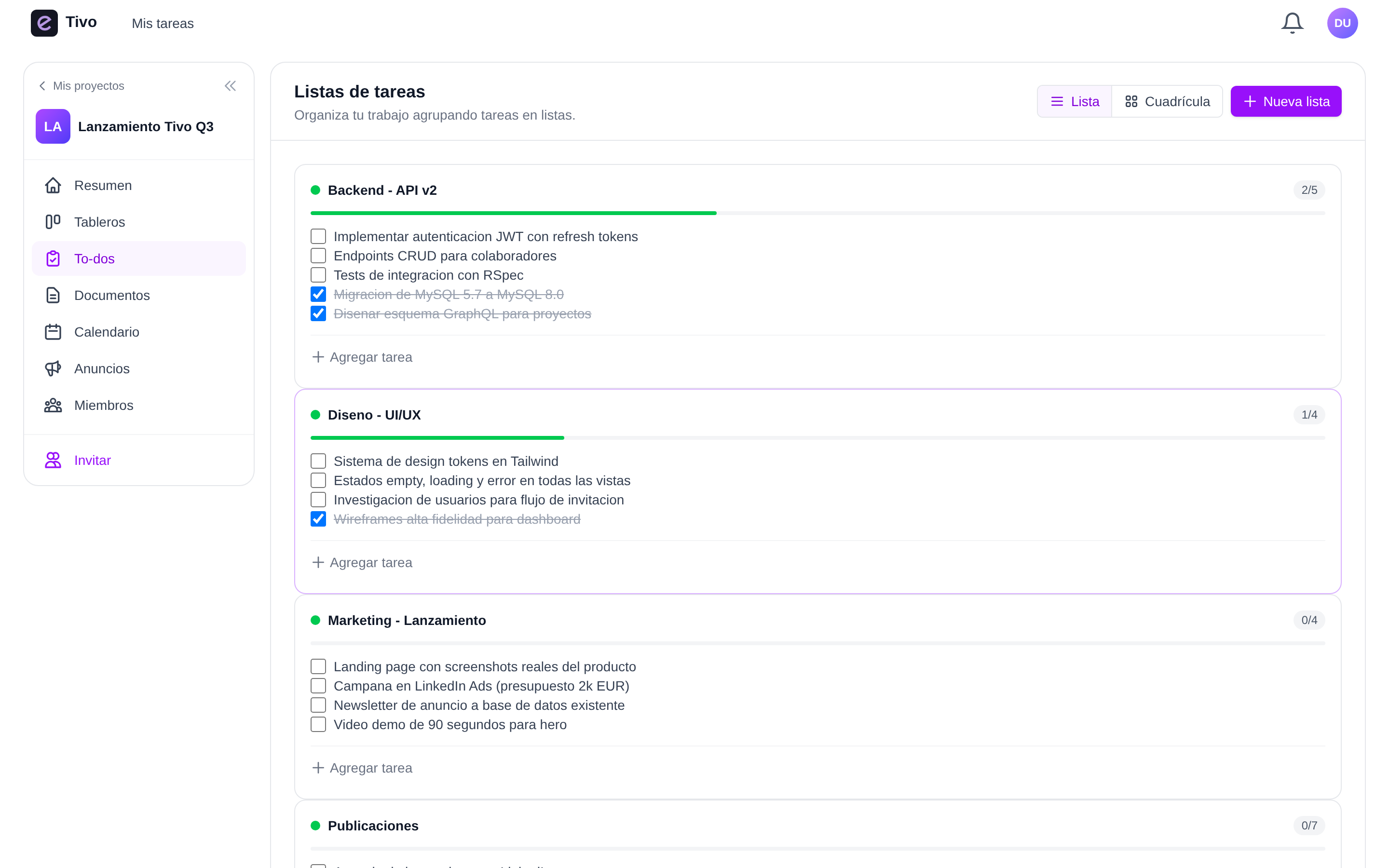Image resolution: width=1389 pixels, height=868 pixels.
Task: Open the DU user avatar menu
Action: 1342,23
